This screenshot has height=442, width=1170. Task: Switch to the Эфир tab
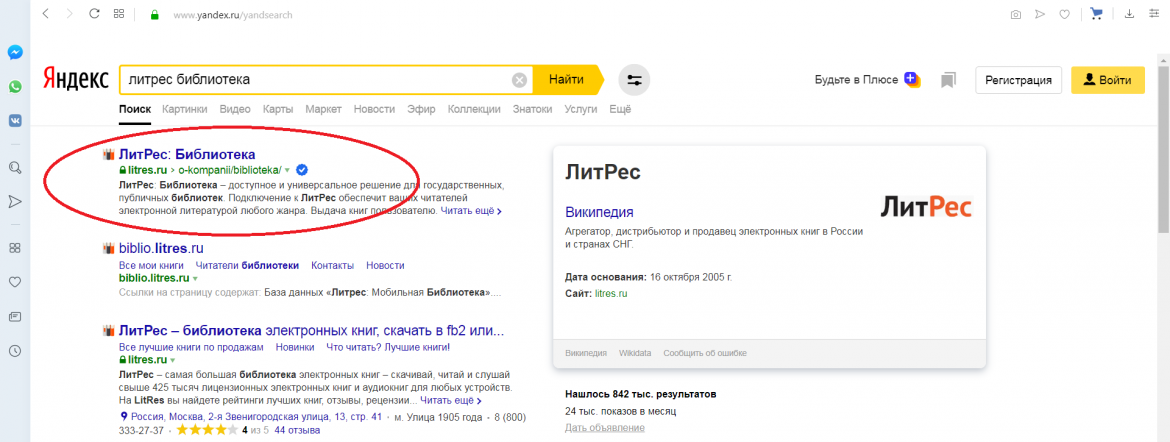coord(421,109)
